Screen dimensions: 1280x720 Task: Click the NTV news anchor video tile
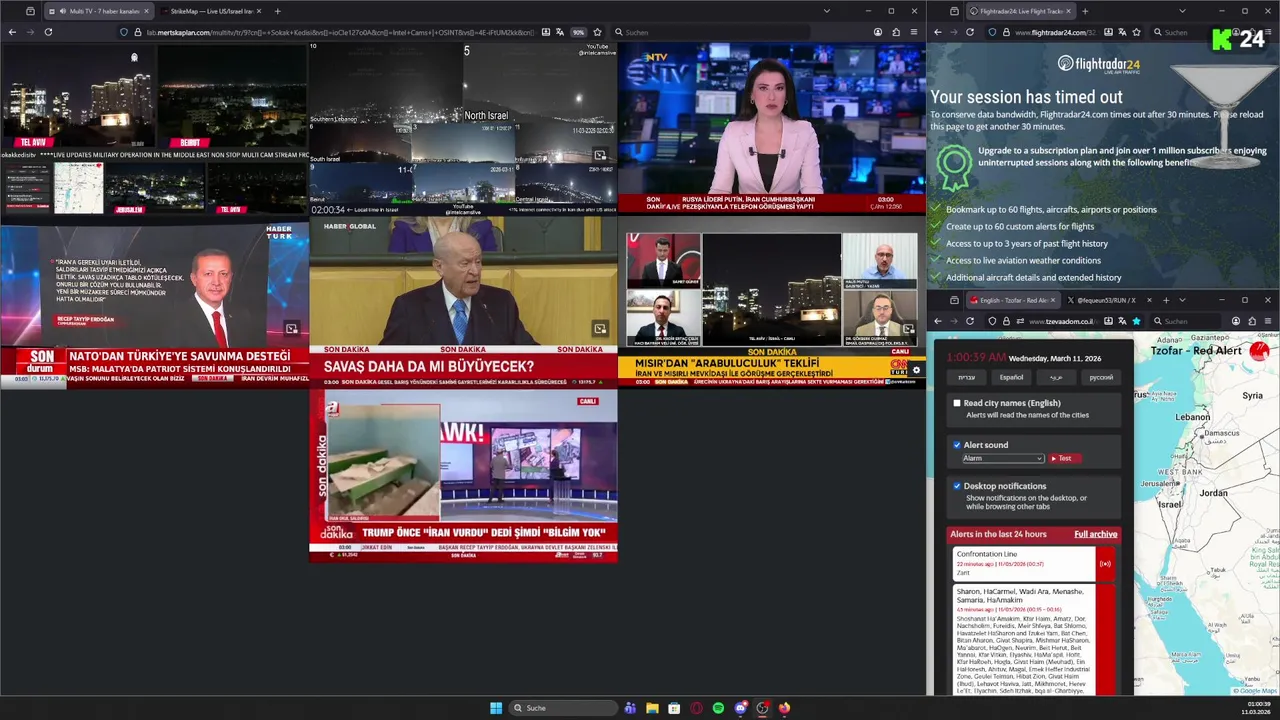click(x=771, y=128)
